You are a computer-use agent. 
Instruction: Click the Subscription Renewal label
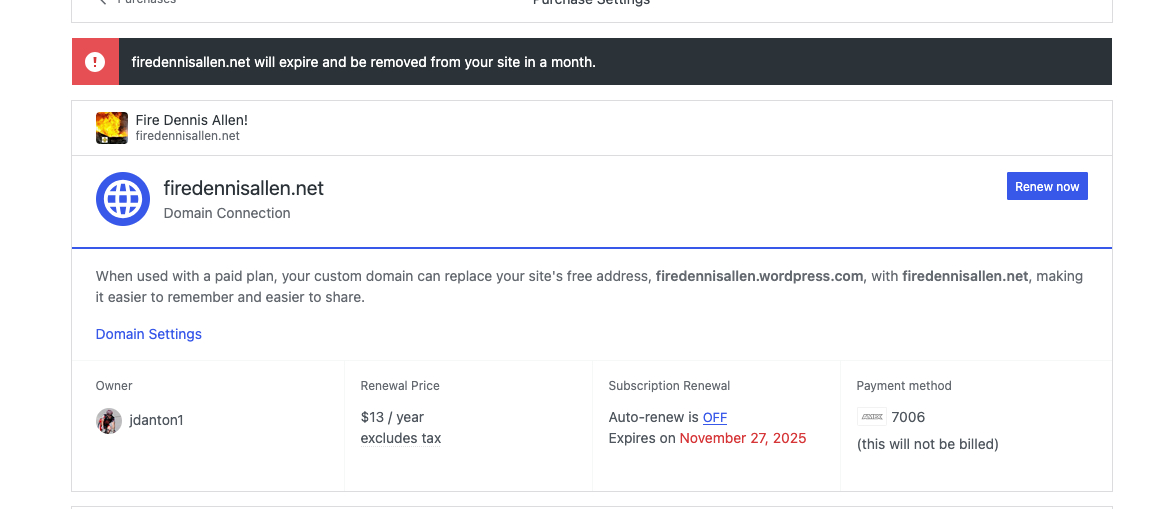pyautogui.click(x=669, y=386)
